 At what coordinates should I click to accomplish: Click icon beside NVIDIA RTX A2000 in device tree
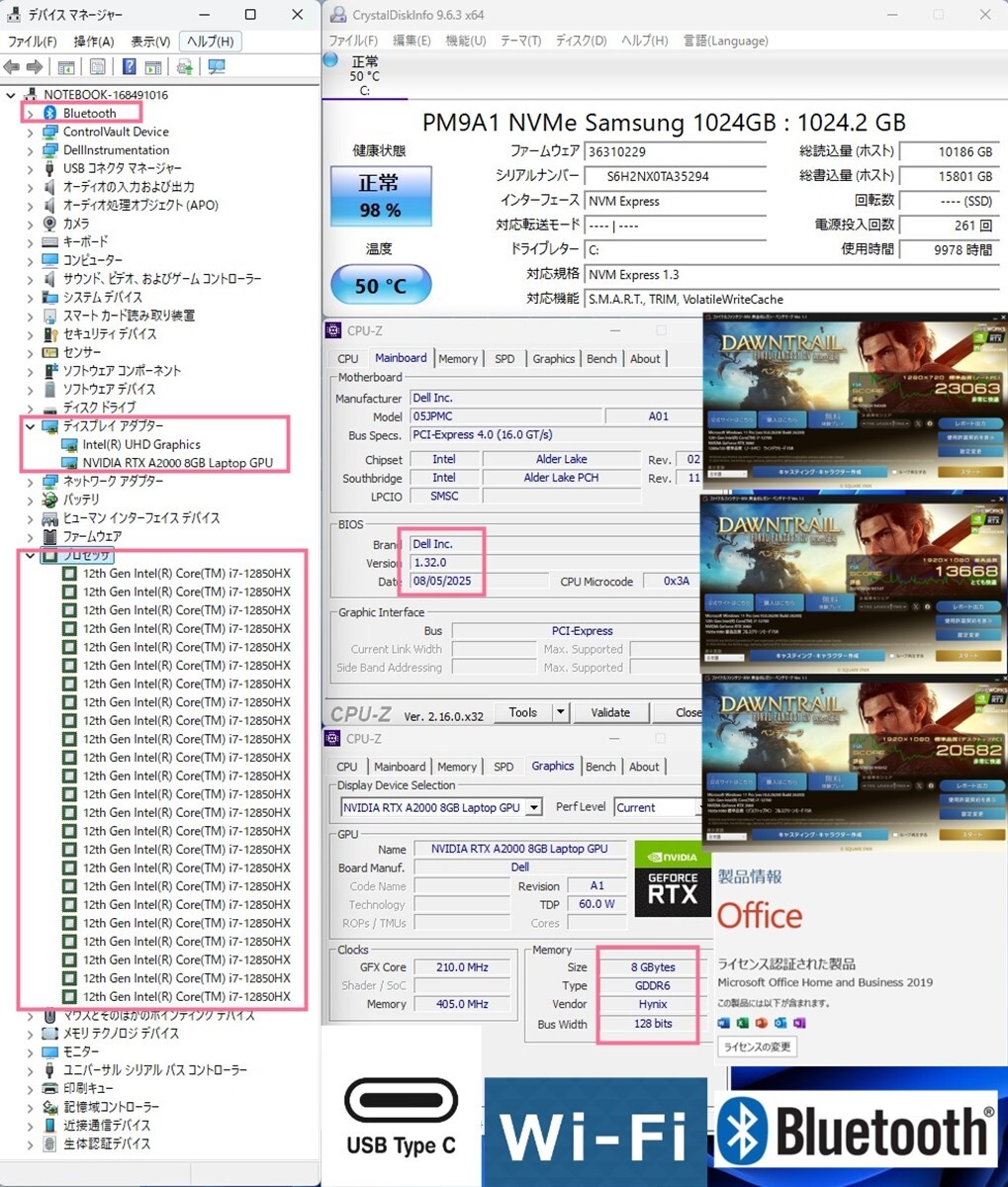69,462
